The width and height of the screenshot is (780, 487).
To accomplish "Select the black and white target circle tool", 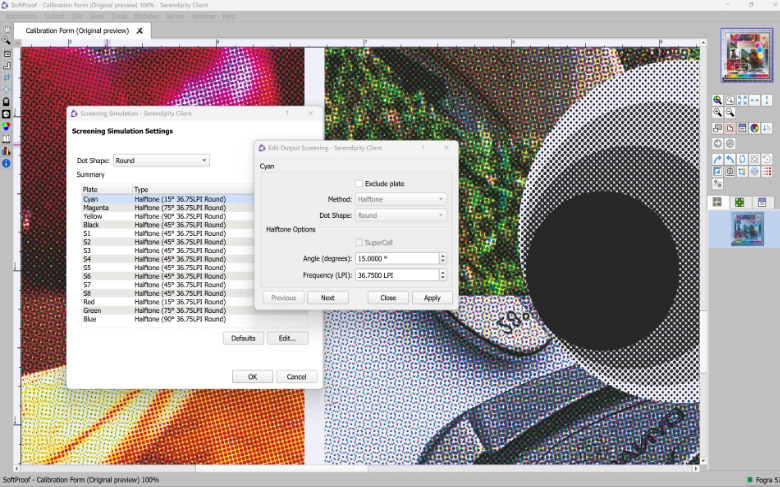I will click(6, 114).
